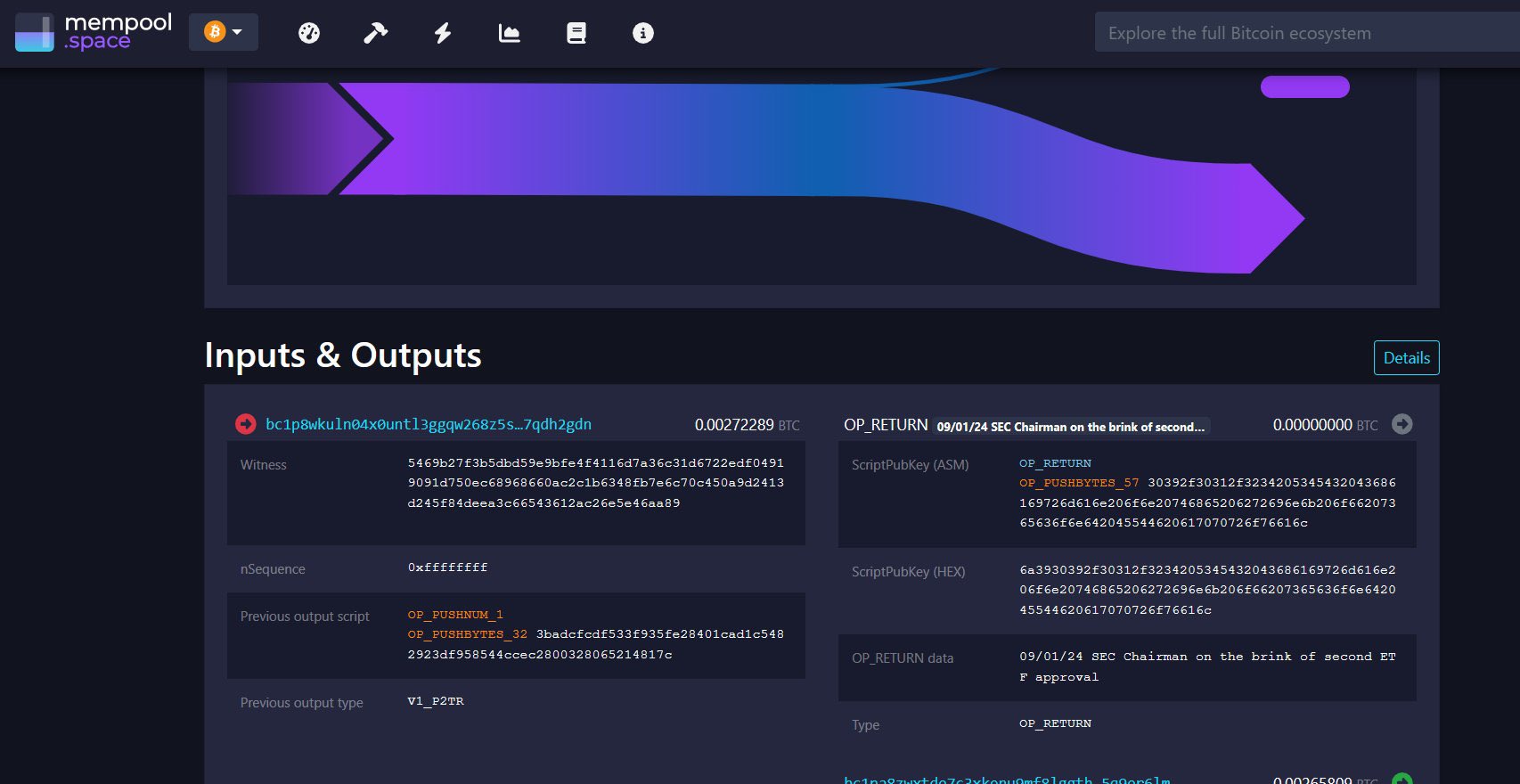Viewport: 1520px width, 784px height.
Task: Click the OP_RETURN SEC Chairman message badge
Action: coord(1070,427)
